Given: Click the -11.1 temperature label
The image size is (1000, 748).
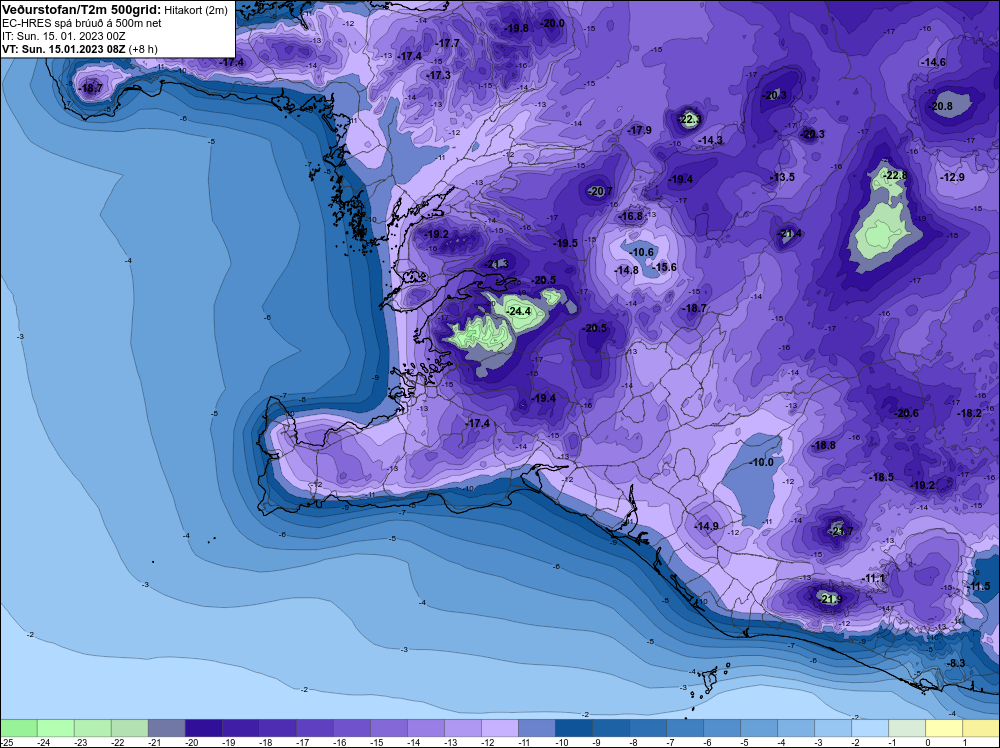Looking at the screenshot, I should point(874,578).
